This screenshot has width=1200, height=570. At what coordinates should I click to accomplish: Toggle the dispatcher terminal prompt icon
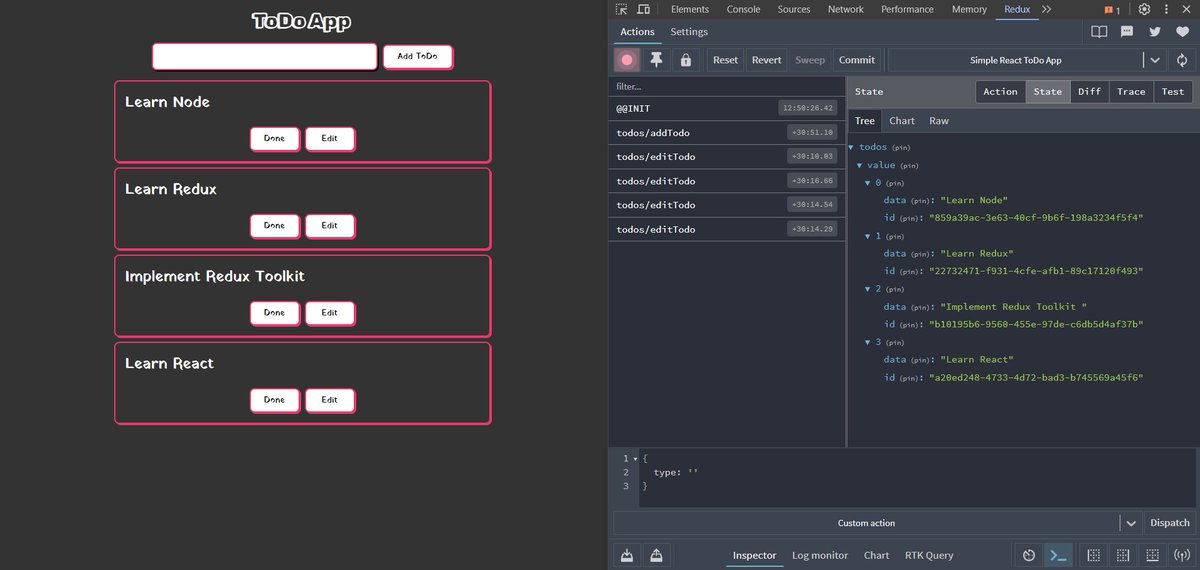pyautogui.click(x=1058, y=555)
